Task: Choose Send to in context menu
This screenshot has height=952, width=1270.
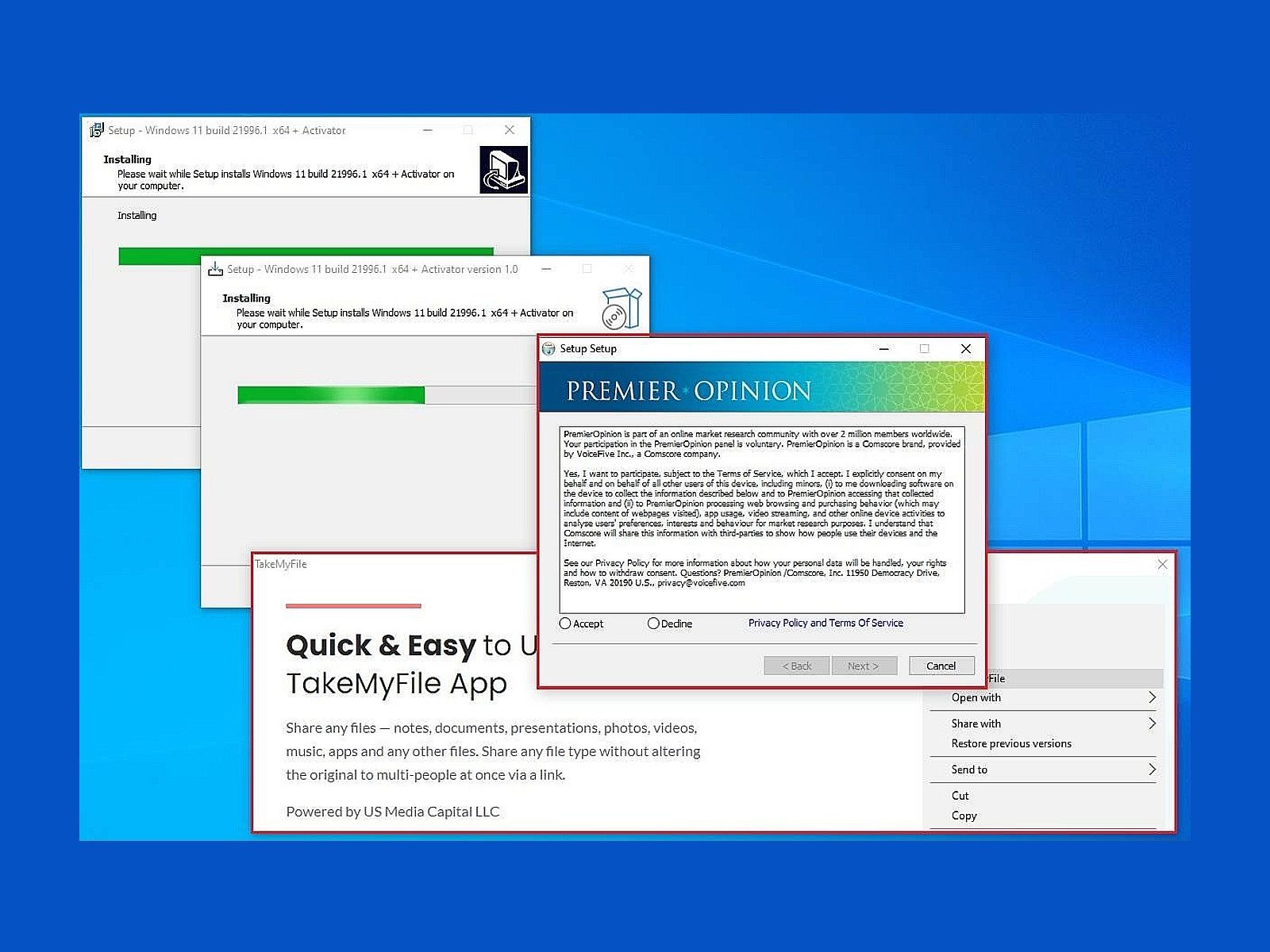Action: click(1043, 770)
